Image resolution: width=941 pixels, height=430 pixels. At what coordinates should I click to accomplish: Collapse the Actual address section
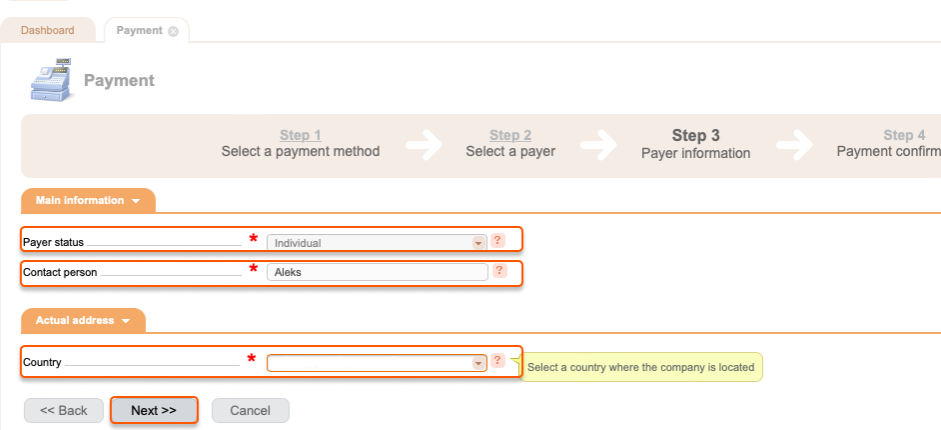83,320
